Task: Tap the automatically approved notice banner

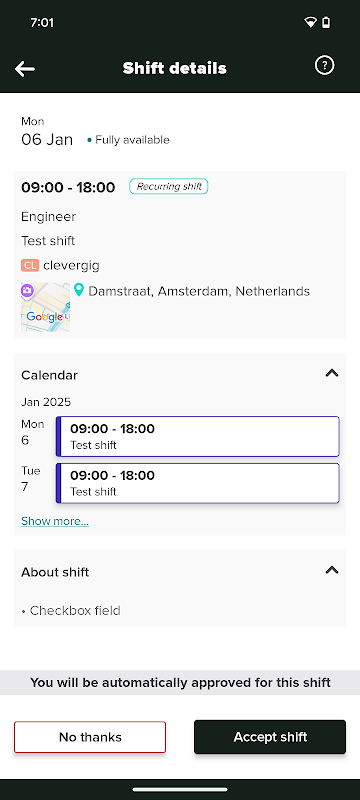Action: click(180, 683)
